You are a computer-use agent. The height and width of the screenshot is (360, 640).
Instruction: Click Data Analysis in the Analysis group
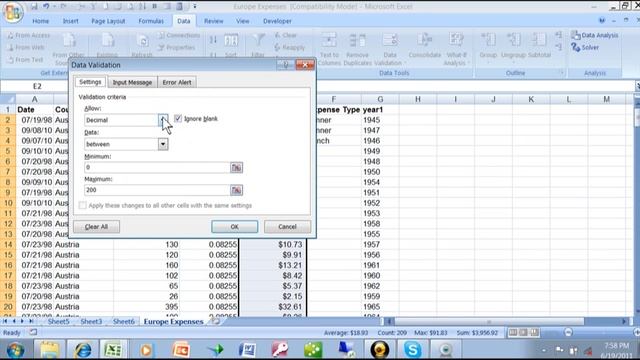(x=595, y=35)
